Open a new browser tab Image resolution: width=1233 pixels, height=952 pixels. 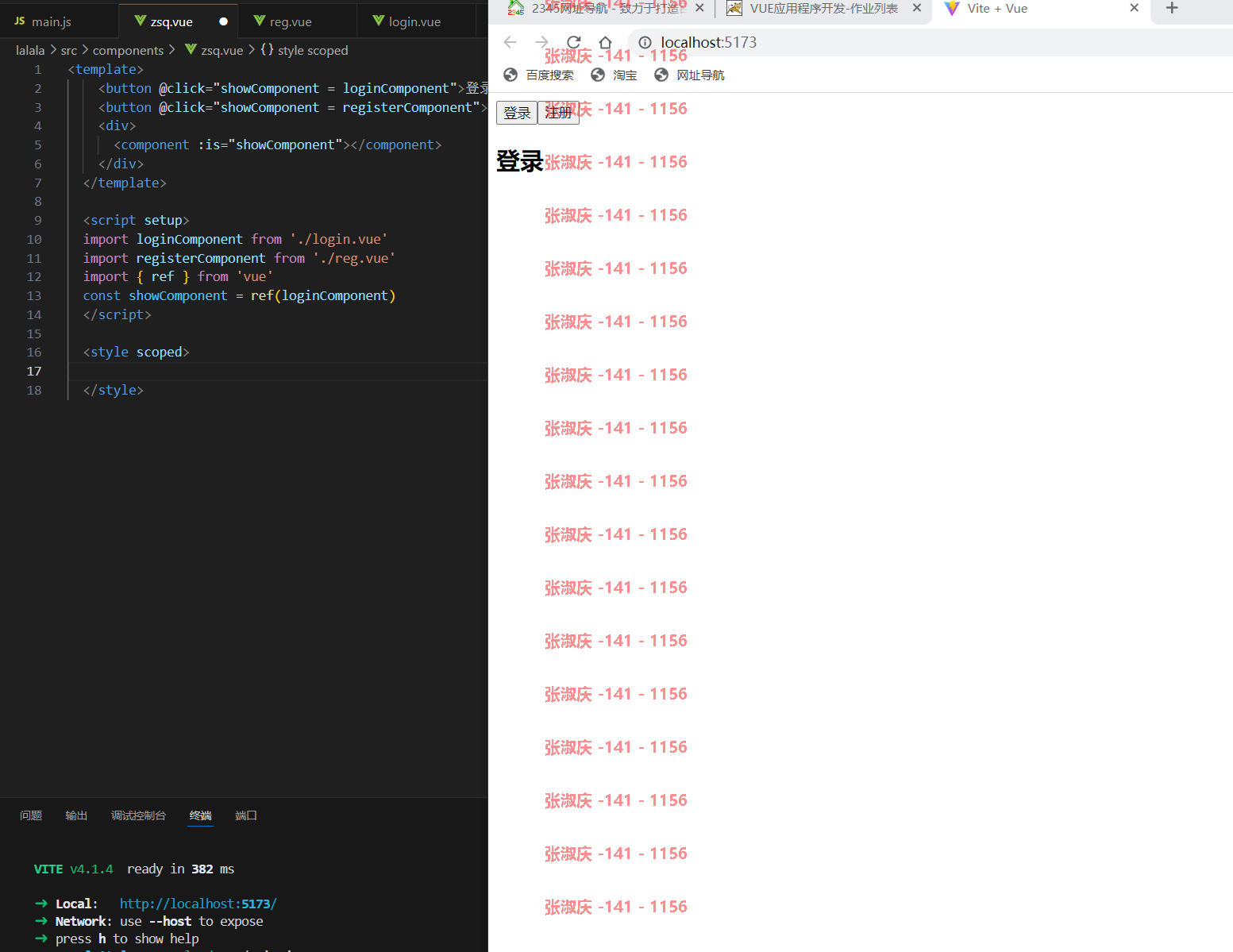pos(1172,8)
